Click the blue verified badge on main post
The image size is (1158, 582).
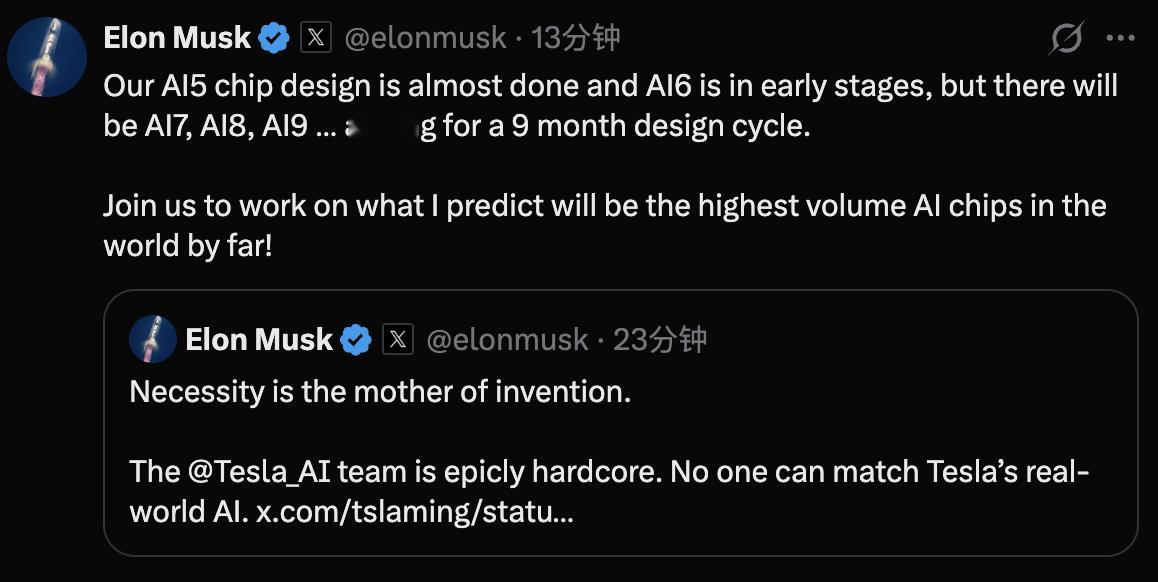[273, 39]
